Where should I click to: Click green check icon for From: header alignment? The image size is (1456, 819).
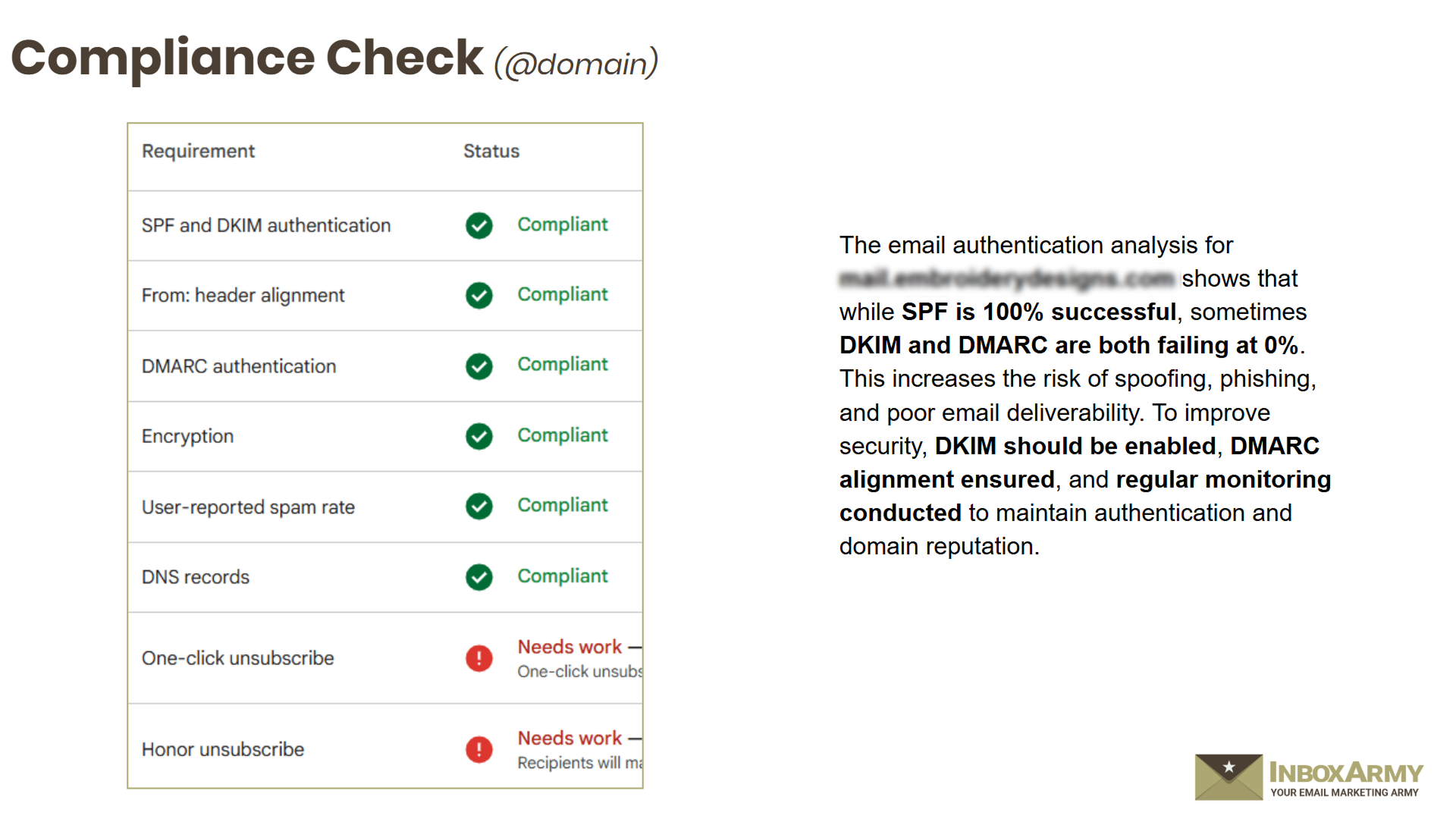click(x=479, y=295)
